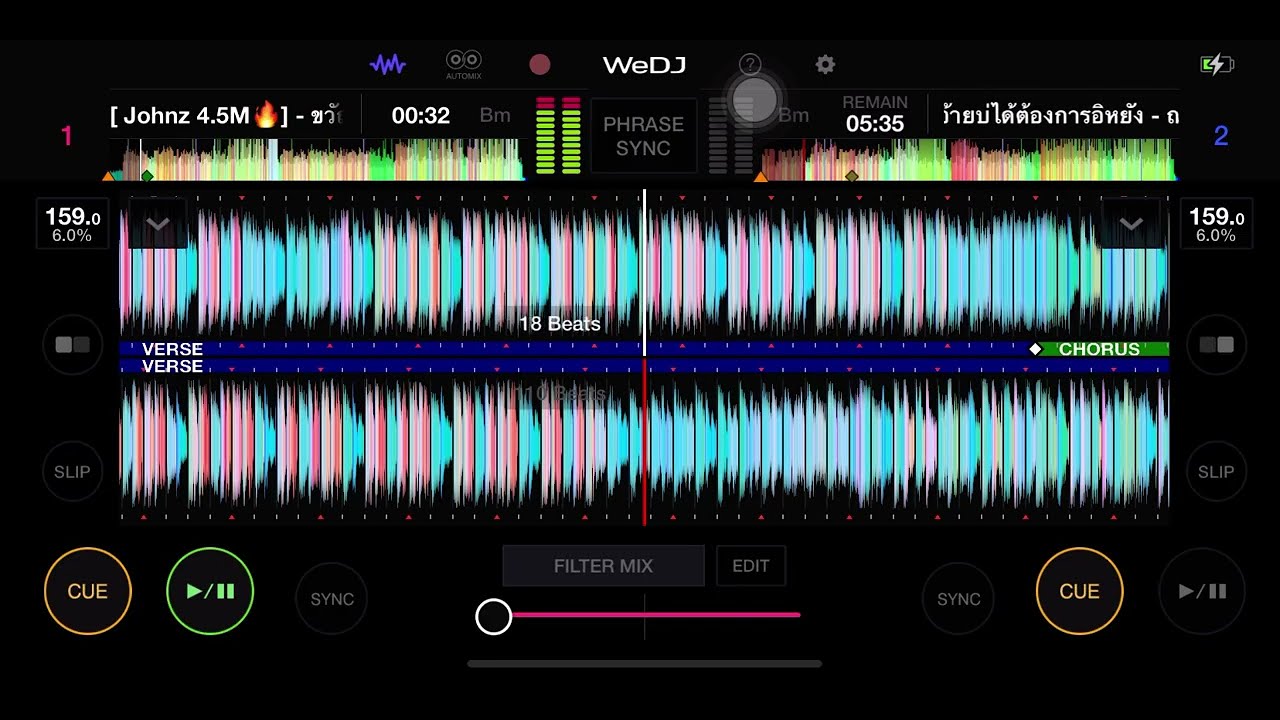This screenshot has width=1280, height=720.
Task: Select deck 1 VERSE phrase label
Action: (172, 349)
